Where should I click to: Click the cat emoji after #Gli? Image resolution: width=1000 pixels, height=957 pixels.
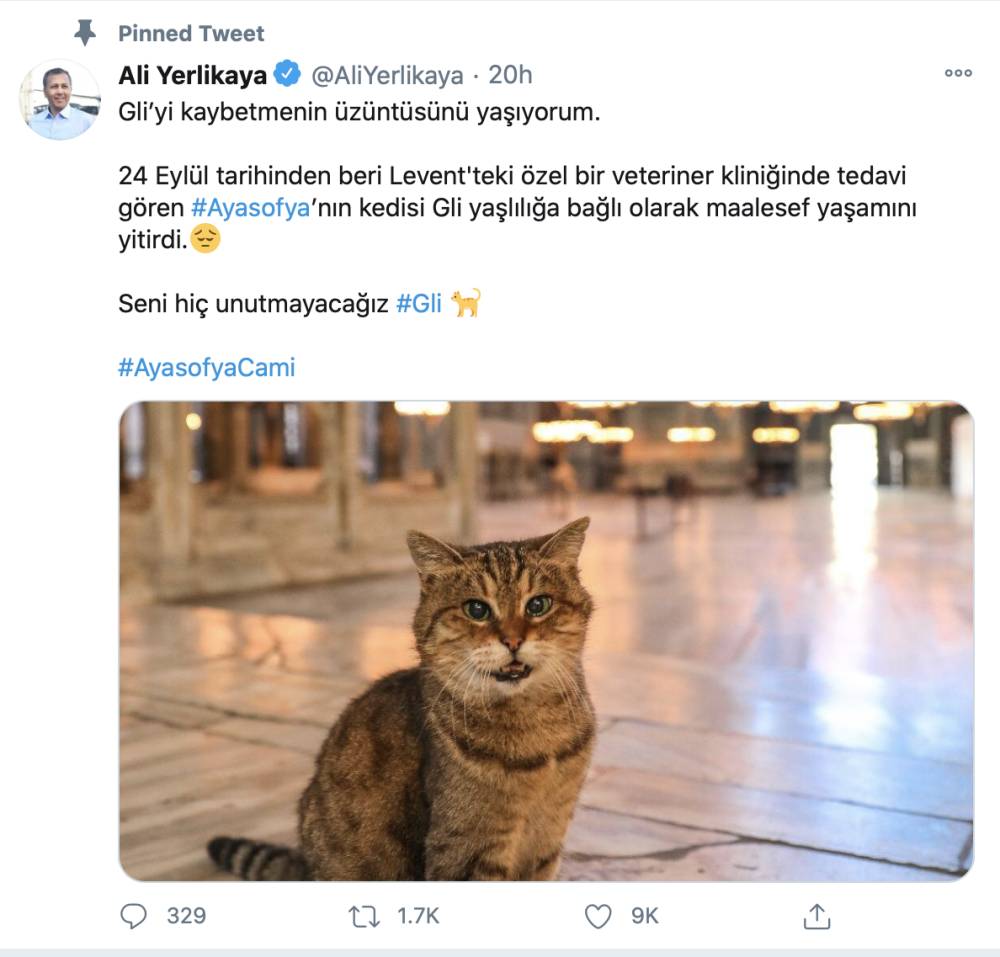point(466,302)
